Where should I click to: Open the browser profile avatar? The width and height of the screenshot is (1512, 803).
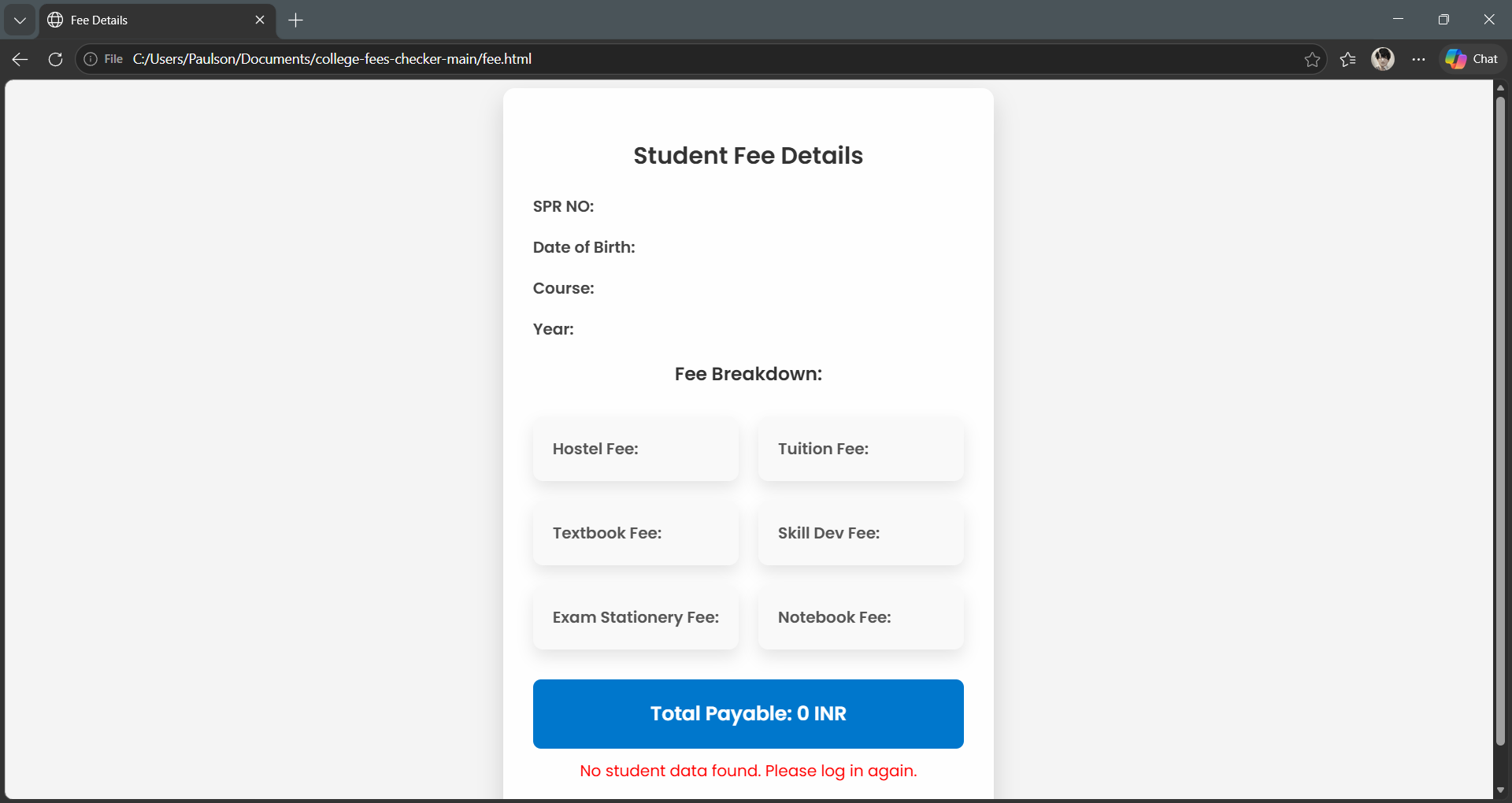(x=1383, y=59)
